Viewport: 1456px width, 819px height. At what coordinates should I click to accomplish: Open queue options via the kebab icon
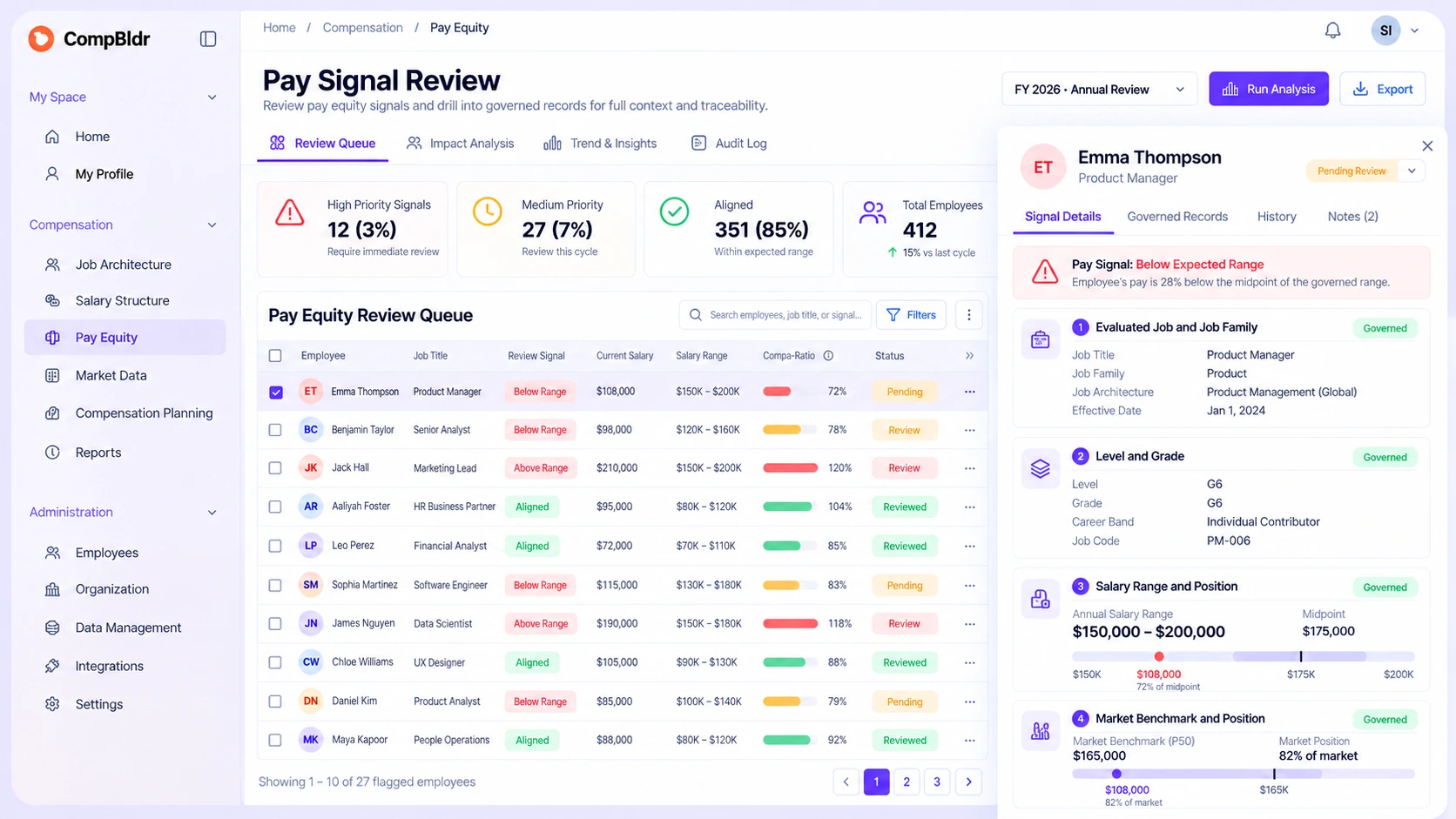[969, 315]
